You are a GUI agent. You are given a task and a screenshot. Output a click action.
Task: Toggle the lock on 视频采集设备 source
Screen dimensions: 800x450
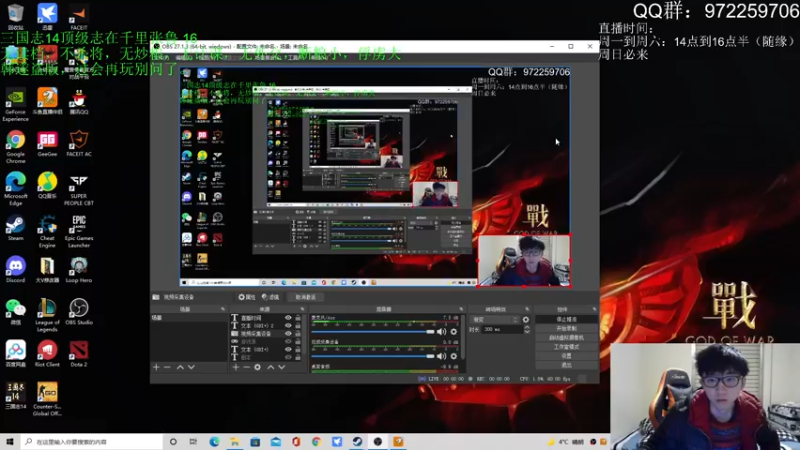(x=298, y=334)
